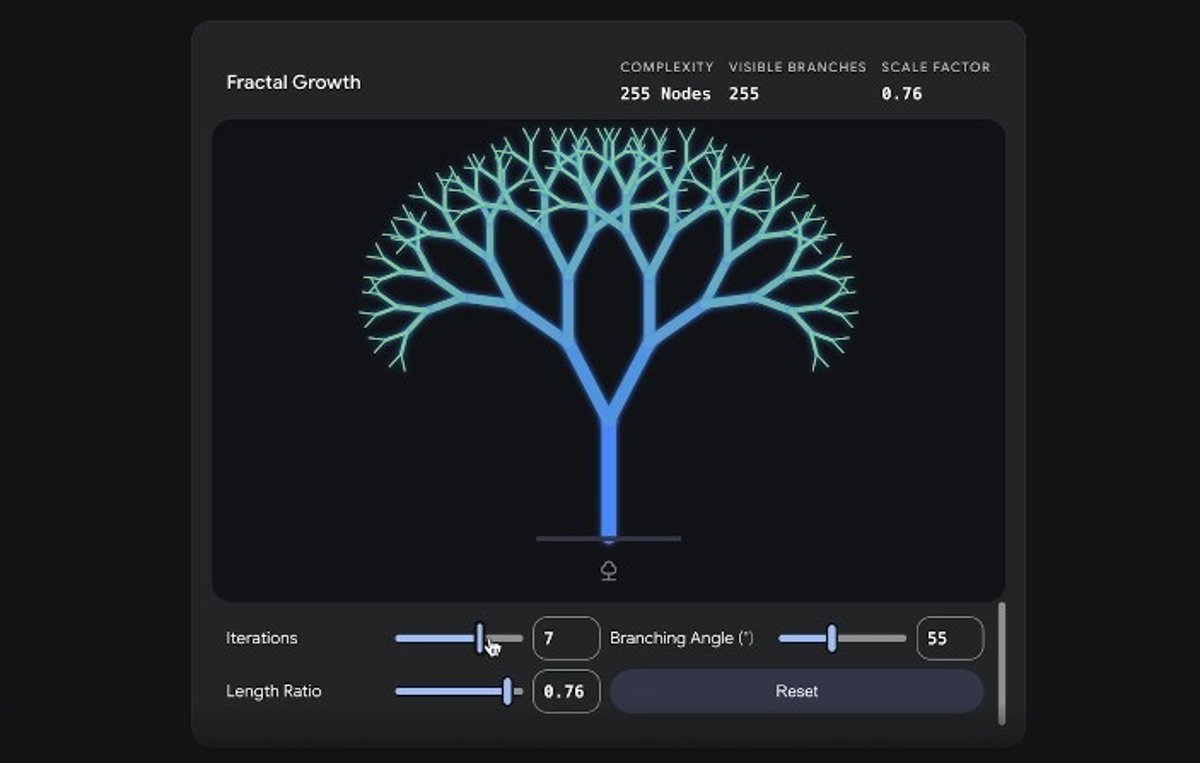Click the Length Ratio slider handle

pyautogui.click(x=508, y=691)
